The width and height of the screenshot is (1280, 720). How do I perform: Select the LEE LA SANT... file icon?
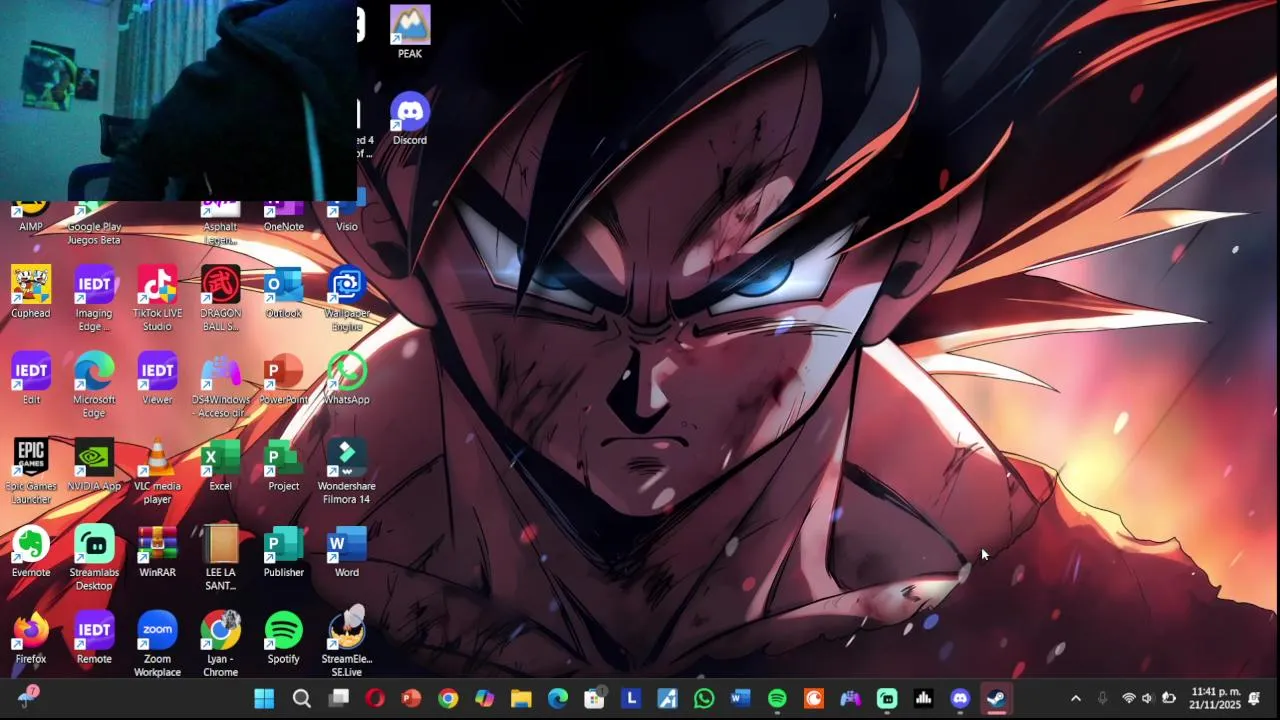[x=220, y=557]
